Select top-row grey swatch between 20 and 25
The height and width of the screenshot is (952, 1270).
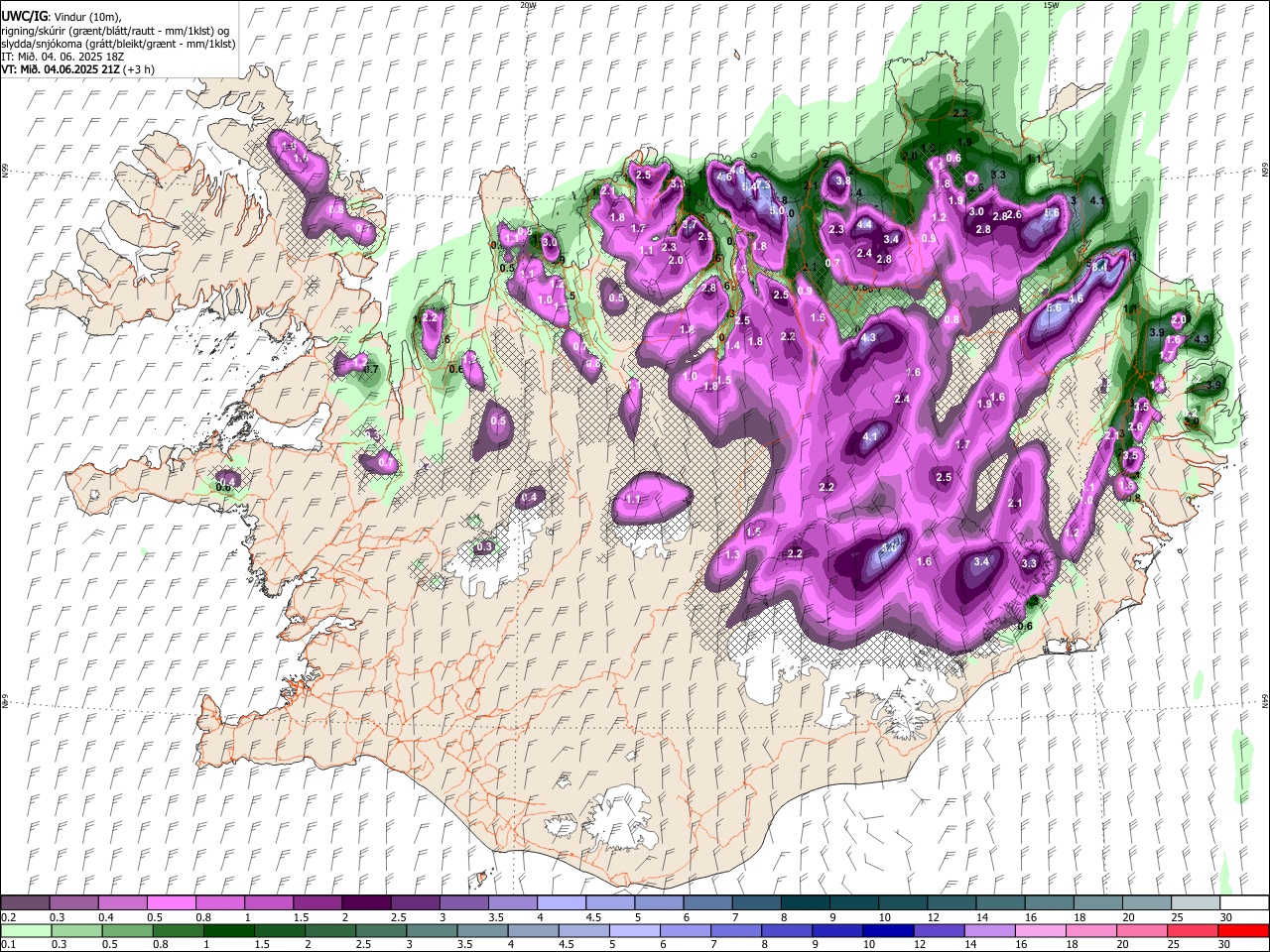click(1146, 903)
